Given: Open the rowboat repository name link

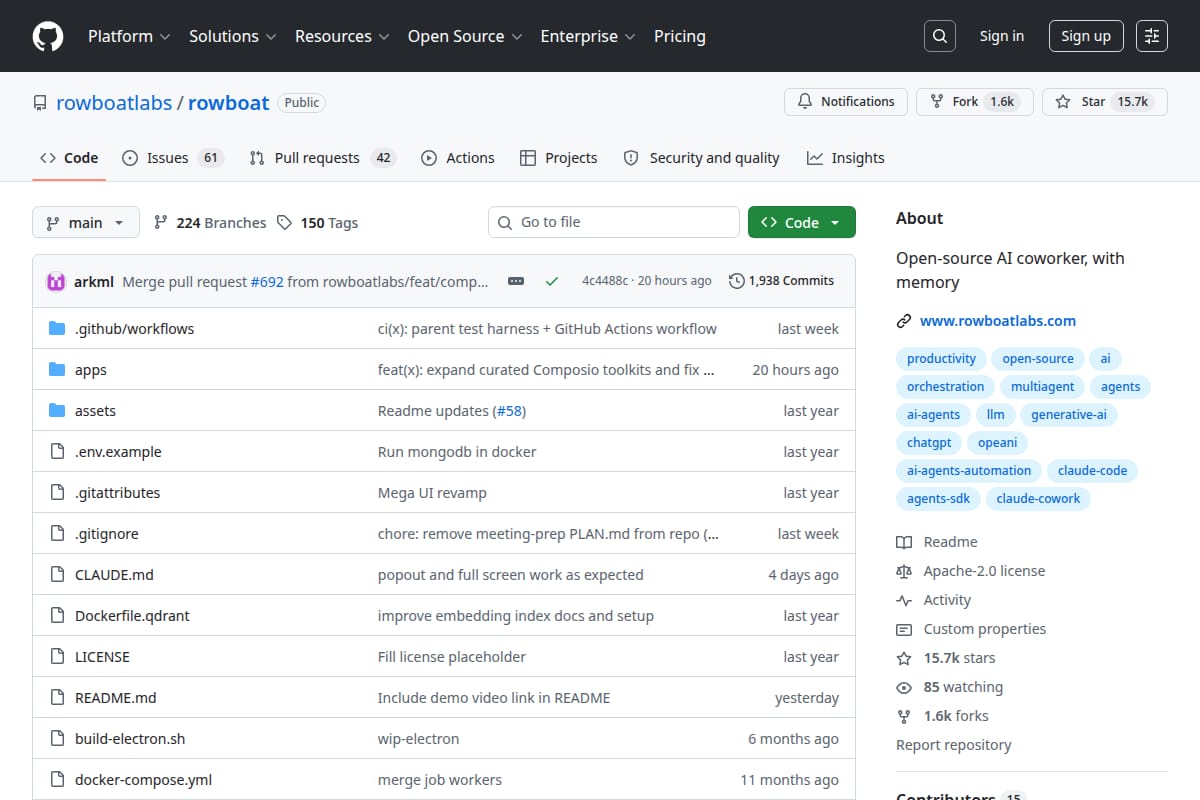Looking at the screenshot, I should click(x=229, y=103).
